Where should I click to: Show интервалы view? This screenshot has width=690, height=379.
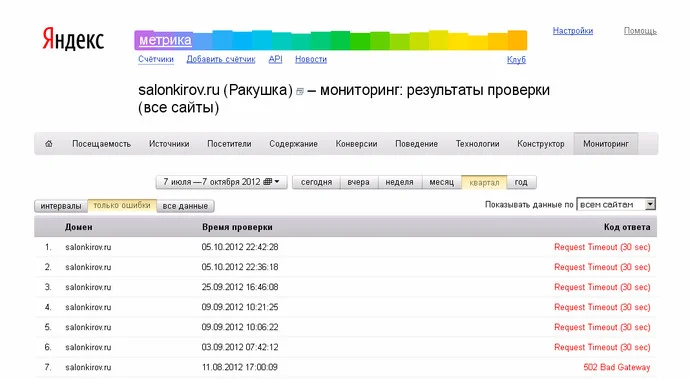coord(61,206)
